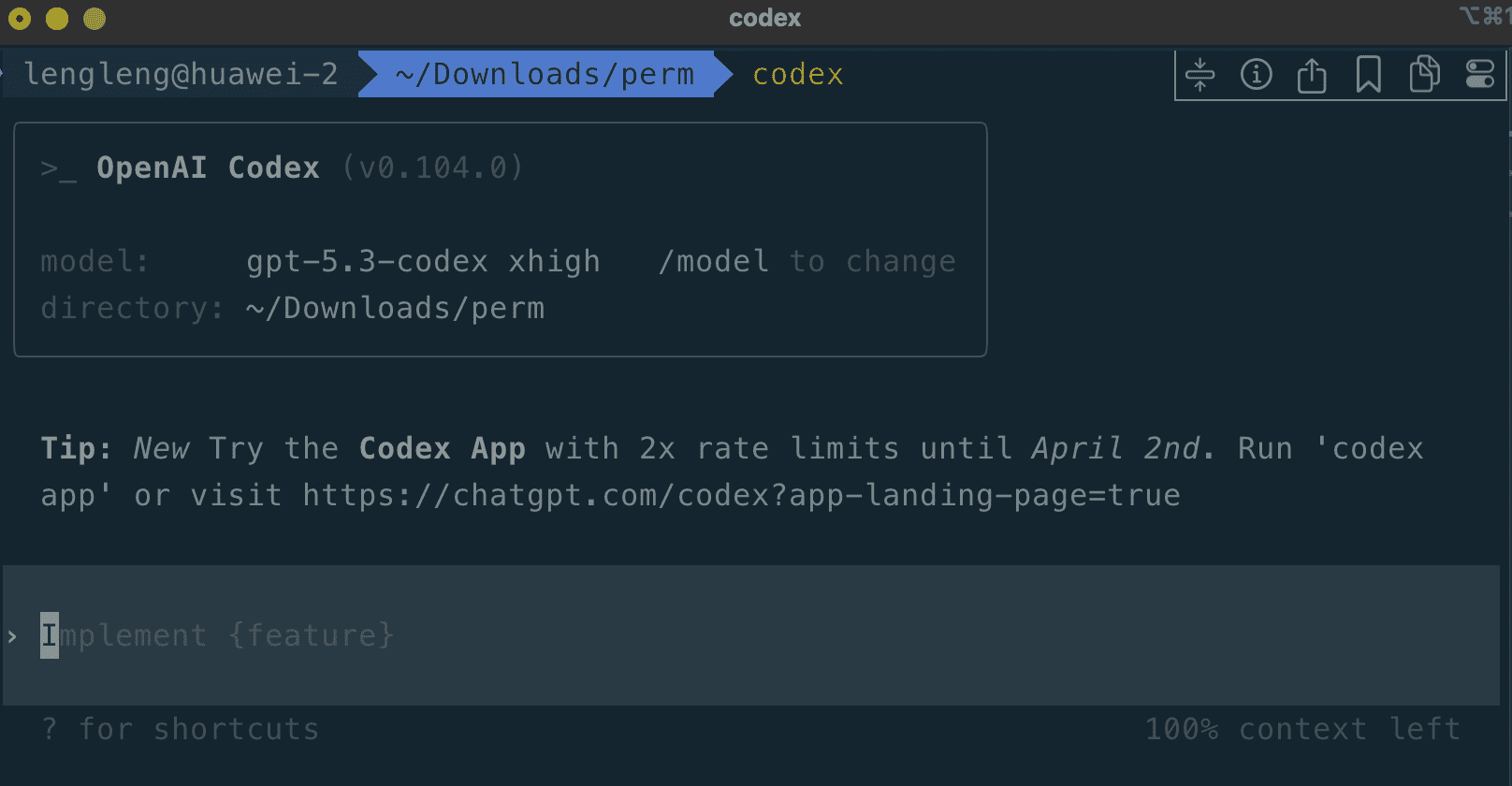Click the share block icon
The image size is (1512, 786).
click(1312, 75)
